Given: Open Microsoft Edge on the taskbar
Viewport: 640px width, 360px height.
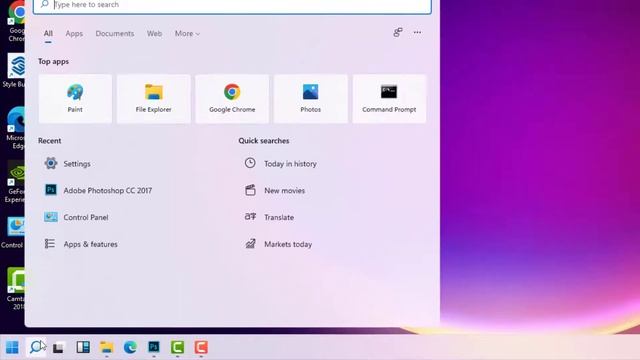Looking at the screenshot, I should 130,347.
